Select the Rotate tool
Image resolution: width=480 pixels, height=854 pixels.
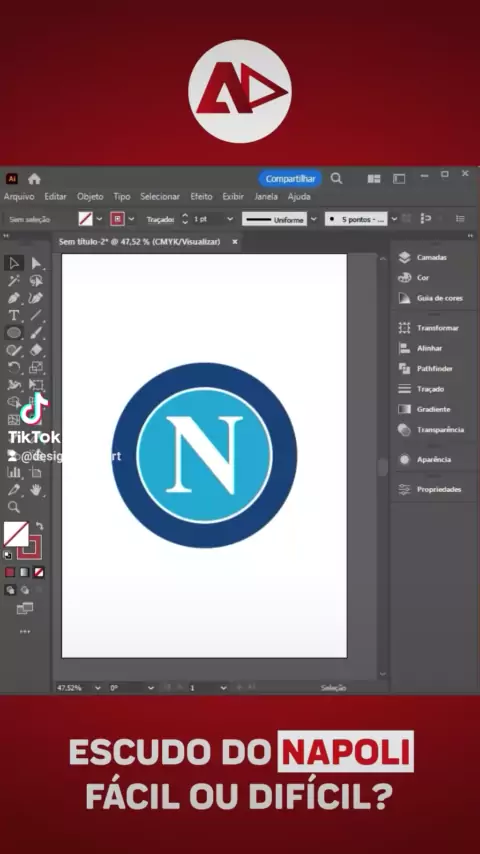click(x=14, y=368)
